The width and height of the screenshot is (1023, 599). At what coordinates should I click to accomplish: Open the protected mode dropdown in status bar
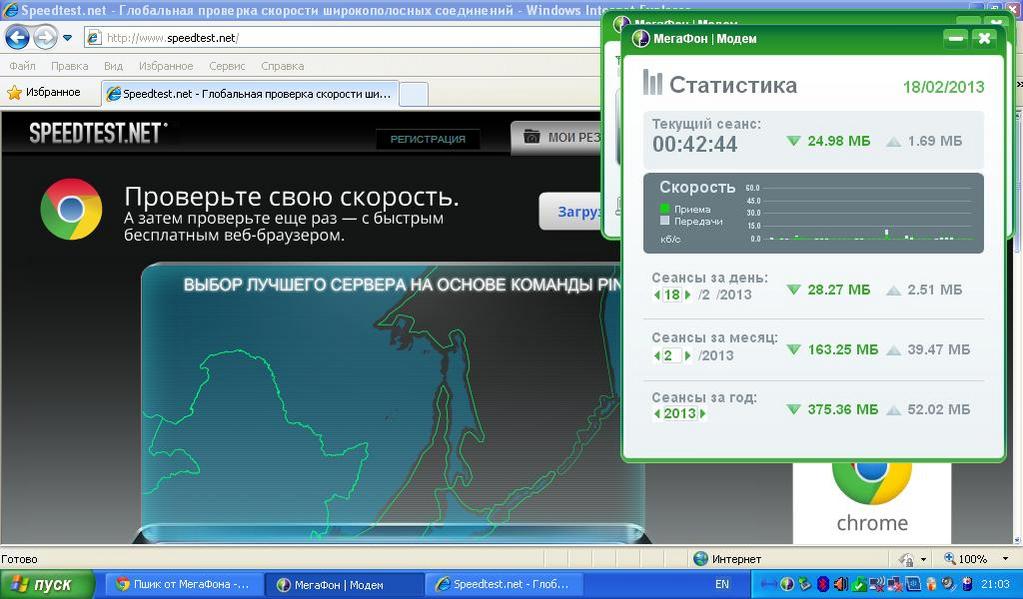coord(923,559)
